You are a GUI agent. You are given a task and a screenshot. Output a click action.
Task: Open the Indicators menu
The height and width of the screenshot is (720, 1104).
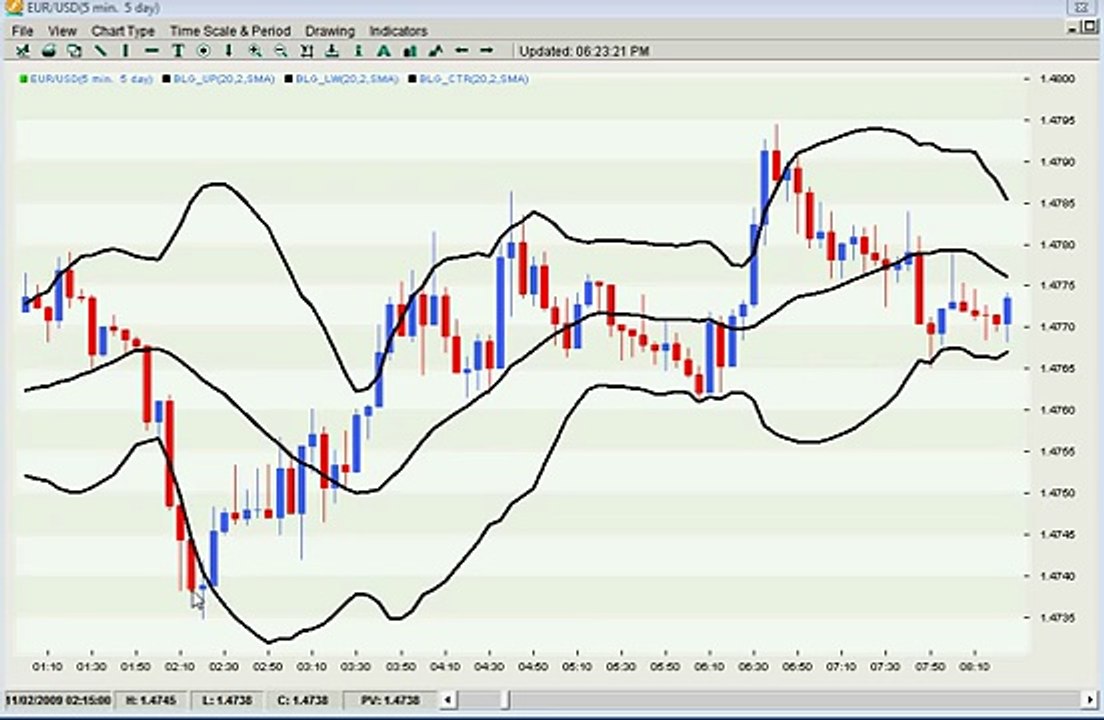(398, 31)
